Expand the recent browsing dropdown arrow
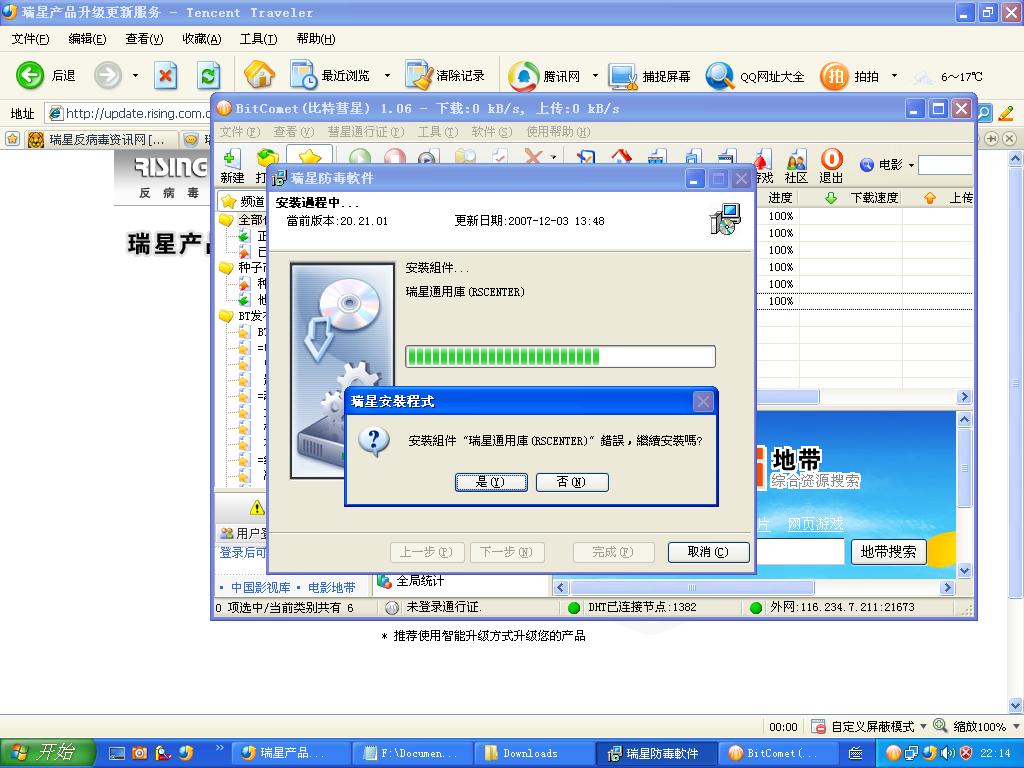 tap(387, 76)
